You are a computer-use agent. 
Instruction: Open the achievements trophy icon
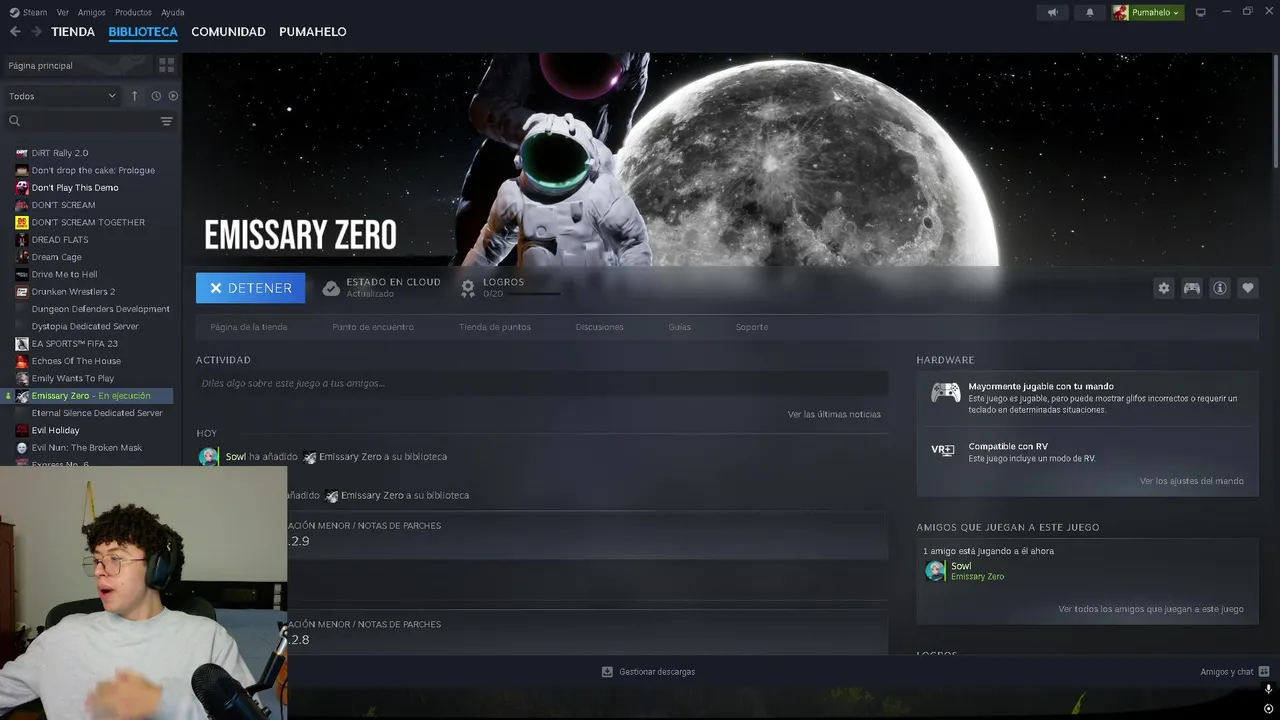pos(467,288)
